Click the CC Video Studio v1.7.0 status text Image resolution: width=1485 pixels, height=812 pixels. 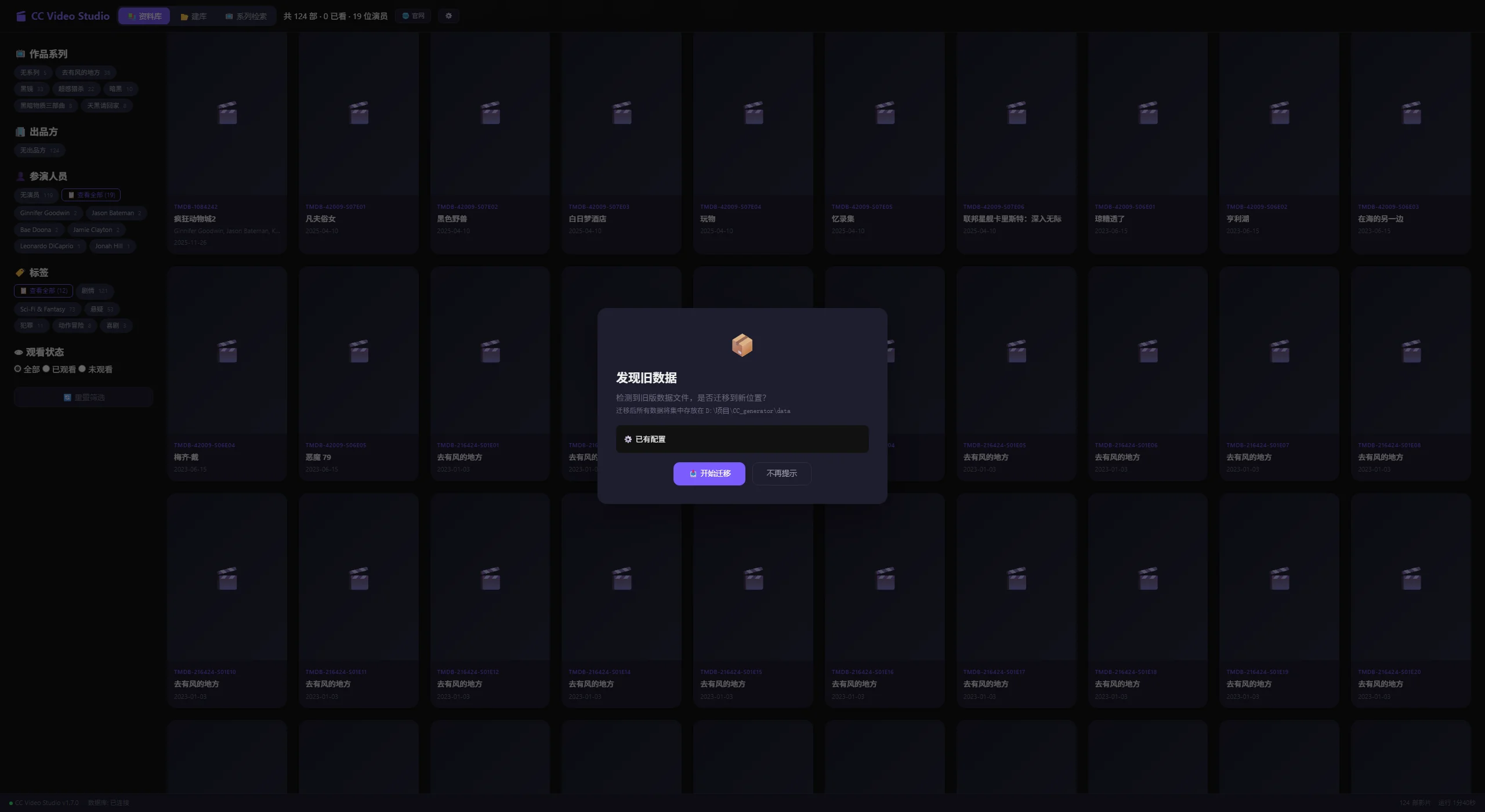pyautogui.click(x=46, y=803)
